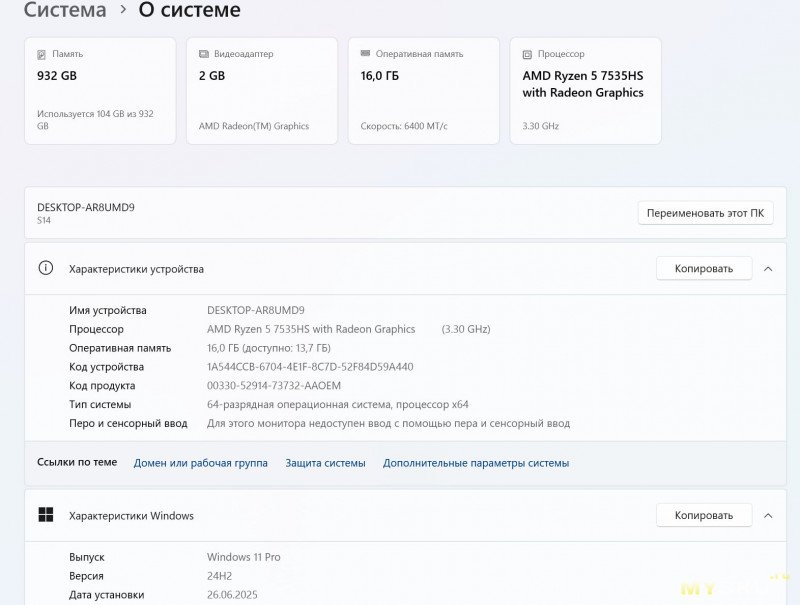Screen dimensions: 800x605
Task: Click the Процессор chip icon
Action: coord(527,54)
